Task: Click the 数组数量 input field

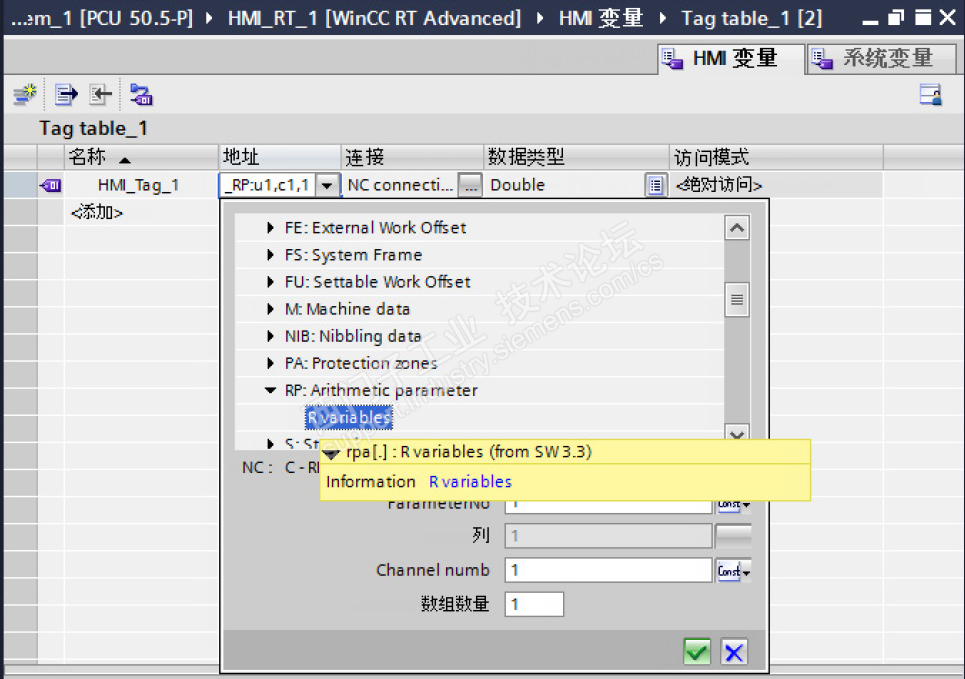Action: [534, 604]
